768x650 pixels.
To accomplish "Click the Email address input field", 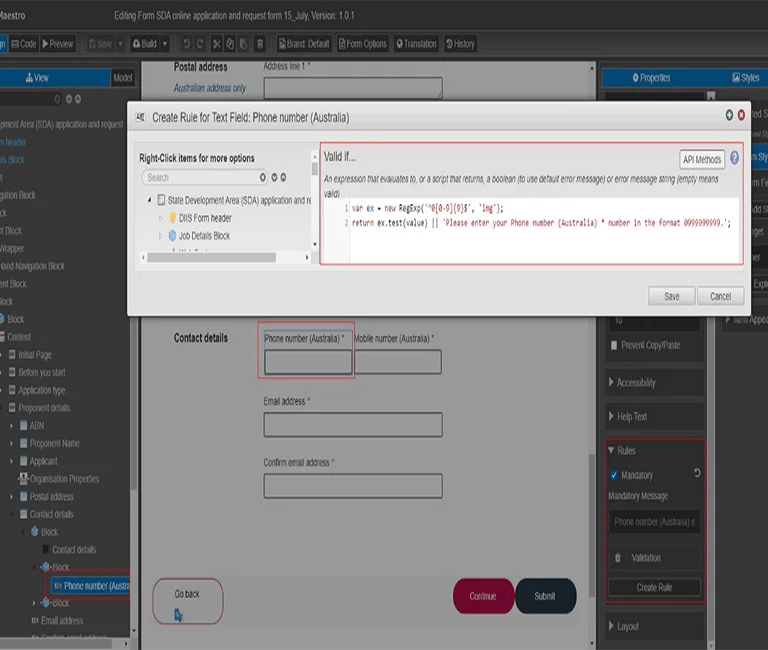I will click(353, 424).
